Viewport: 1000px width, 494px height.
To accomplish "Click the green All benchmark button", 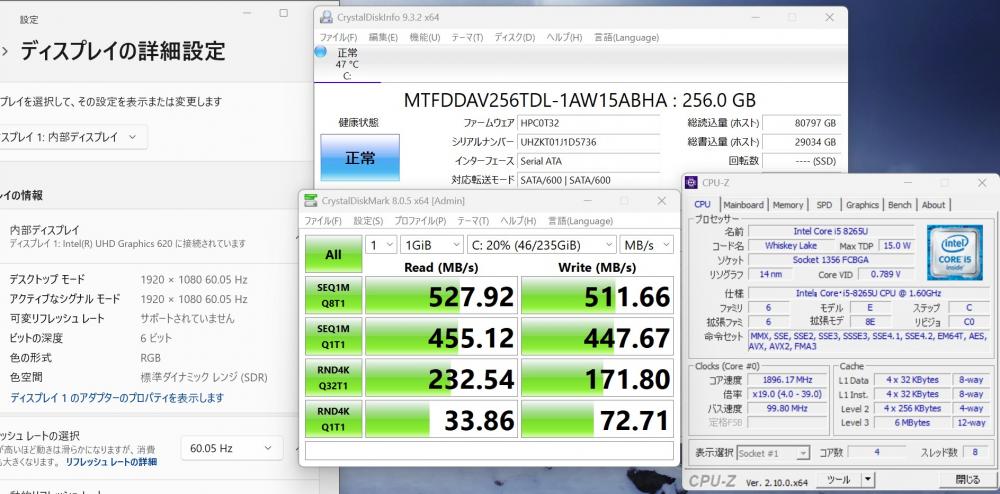I will pos(334,254).
